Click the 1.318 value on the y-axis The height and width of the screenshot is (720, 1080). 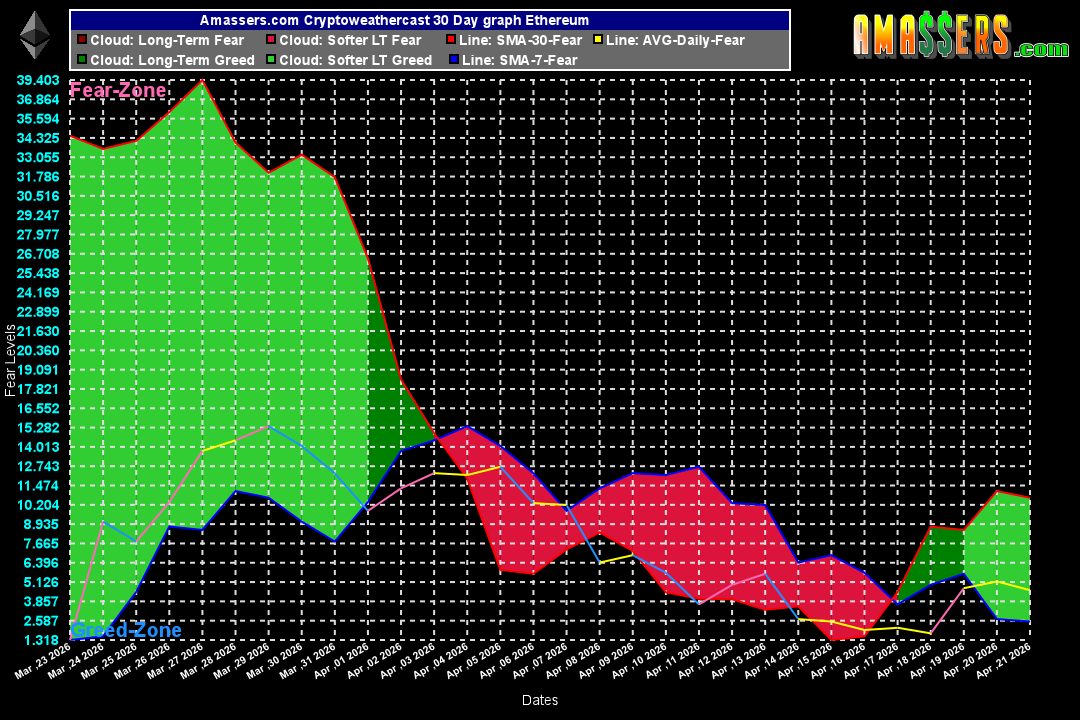pos(40,640)
